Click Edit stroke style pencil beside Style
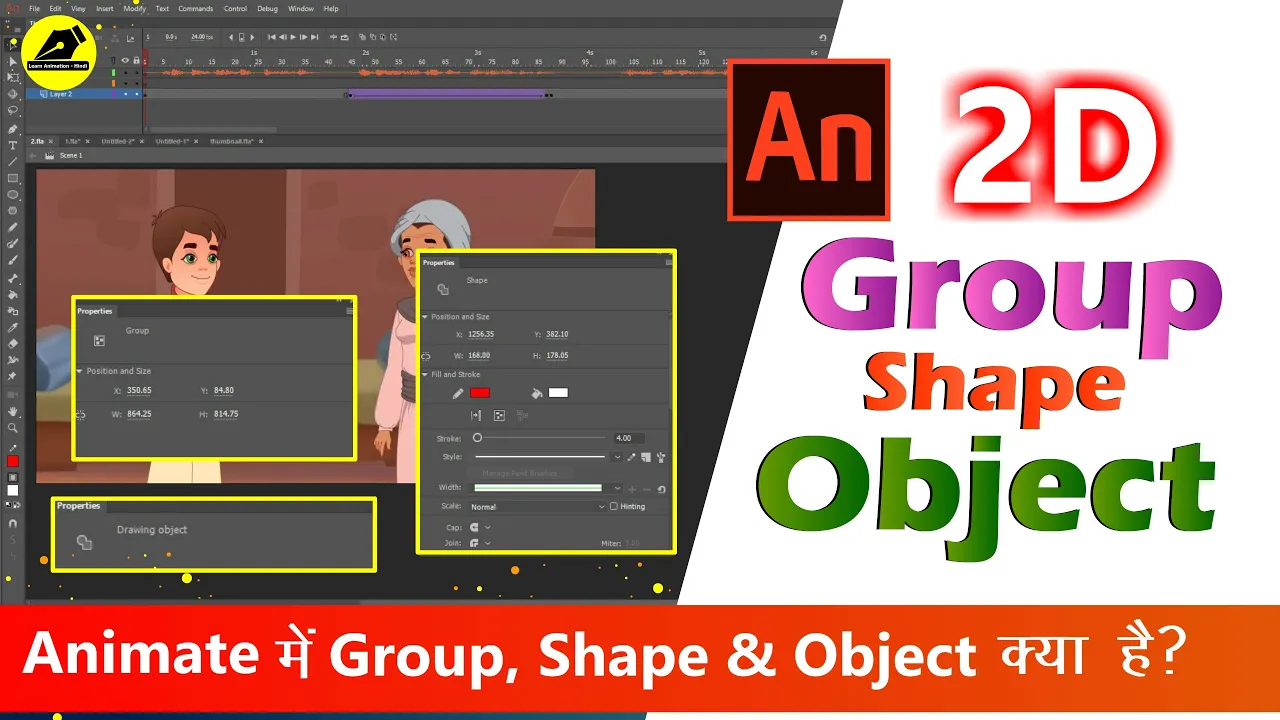The image size is (1280, 720). point(631,457)
